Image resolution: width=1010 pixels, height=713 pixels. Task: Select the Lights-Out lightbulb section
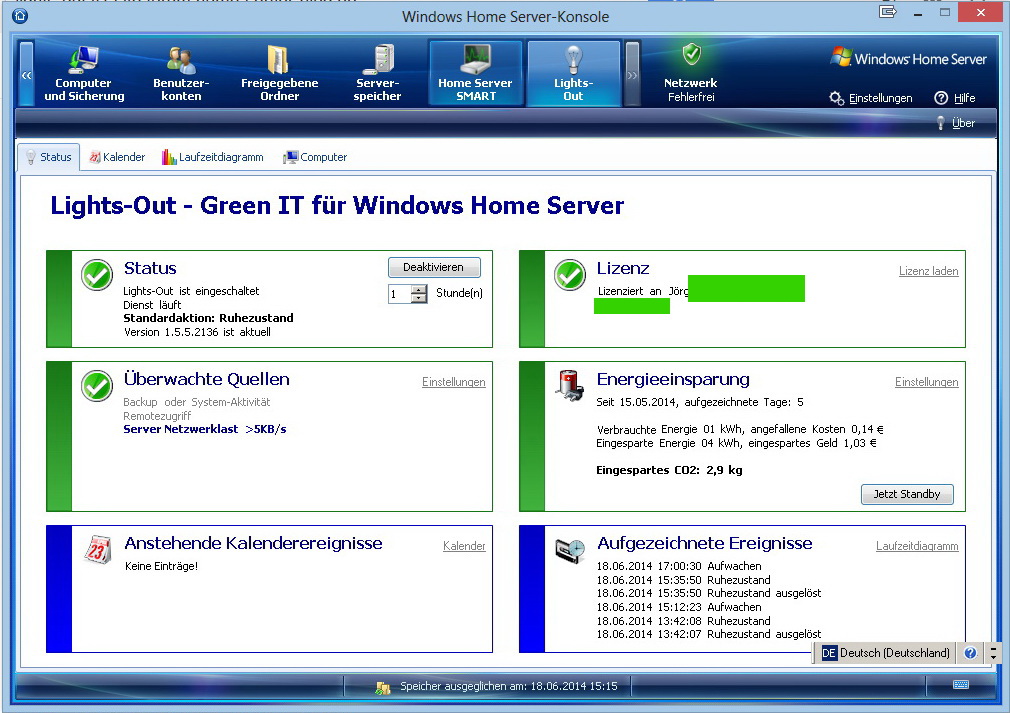pos(573,73)
